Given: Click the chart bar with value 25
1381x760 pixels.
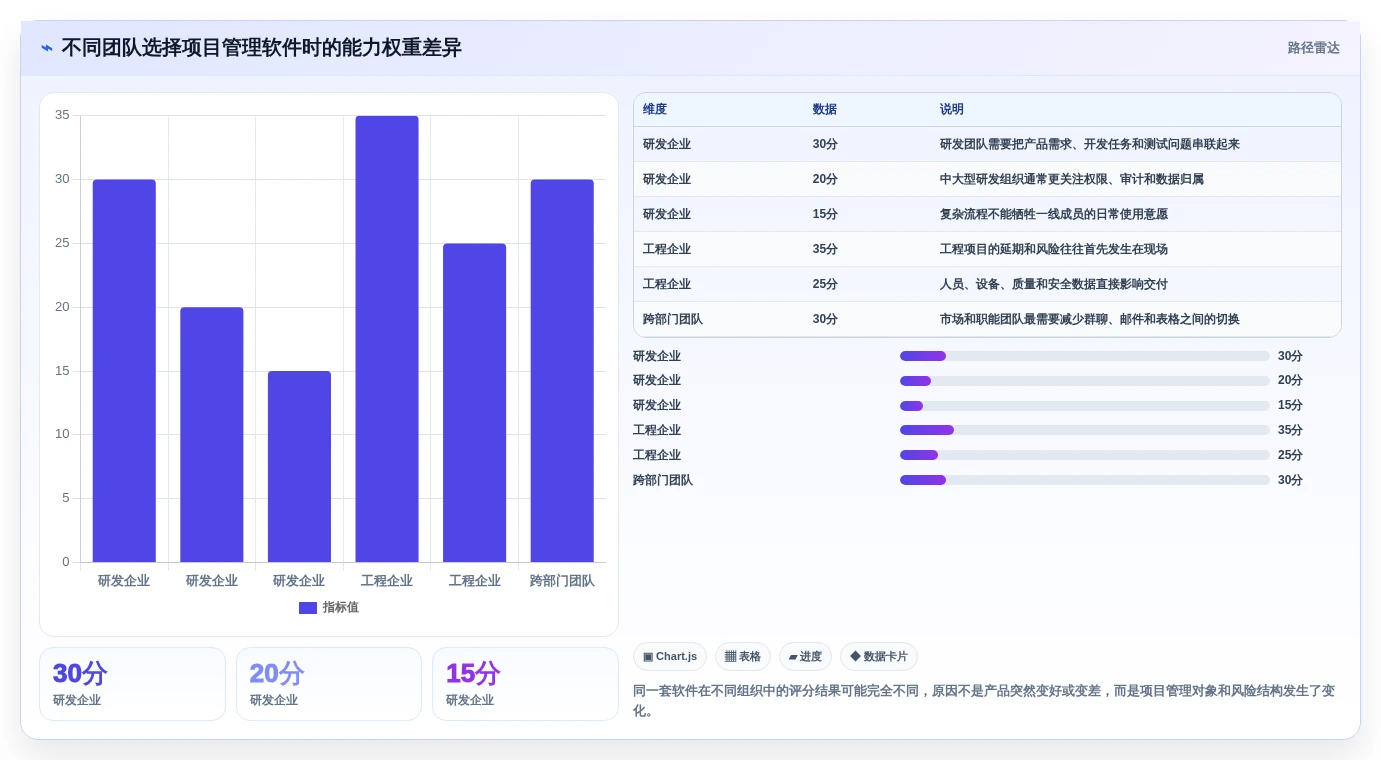Looking at the screenshot, I should click(474, 403).
